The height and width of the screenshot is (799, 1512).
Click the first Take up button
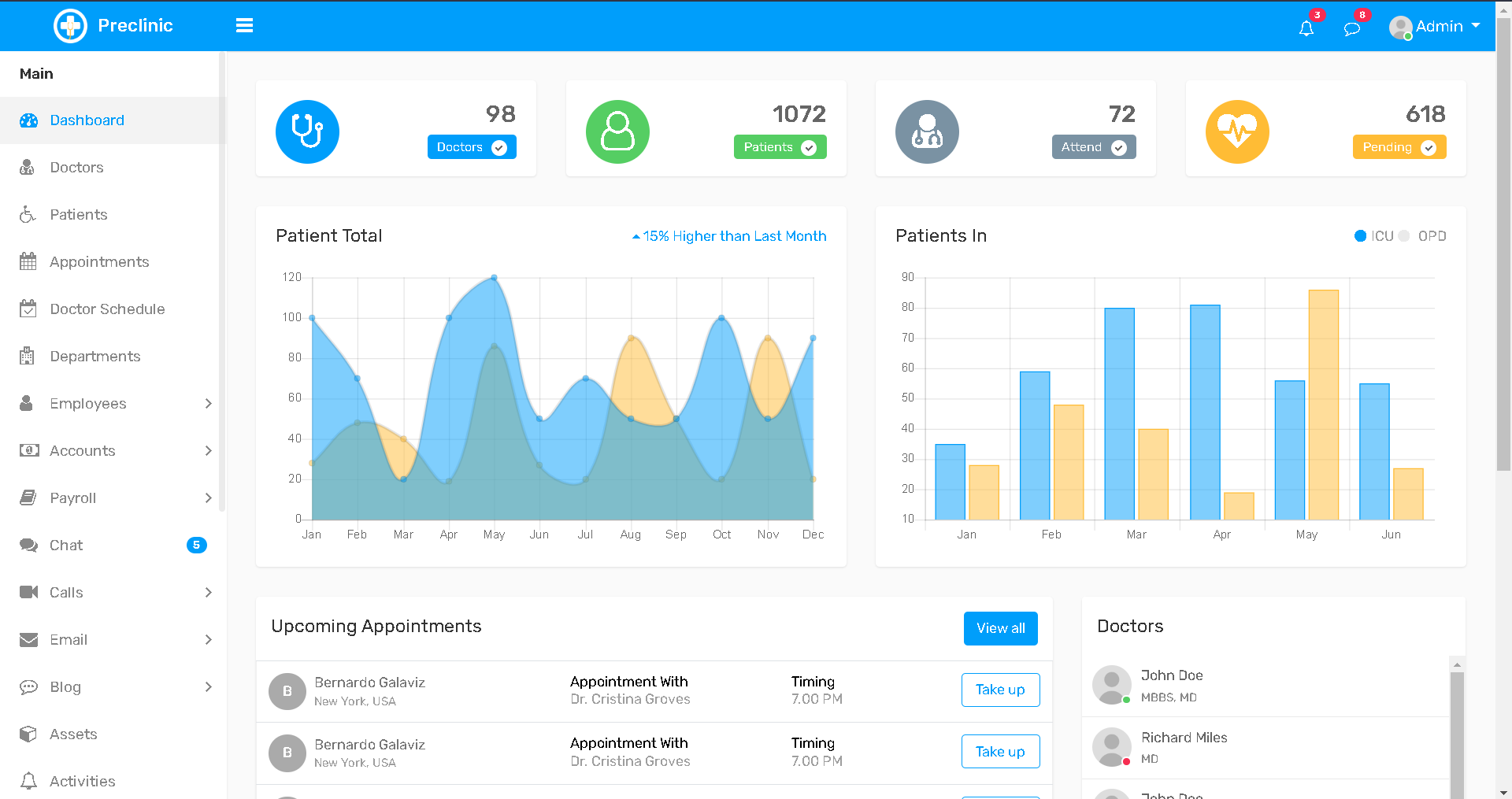pyautogui.click(x=1000, y=690)
